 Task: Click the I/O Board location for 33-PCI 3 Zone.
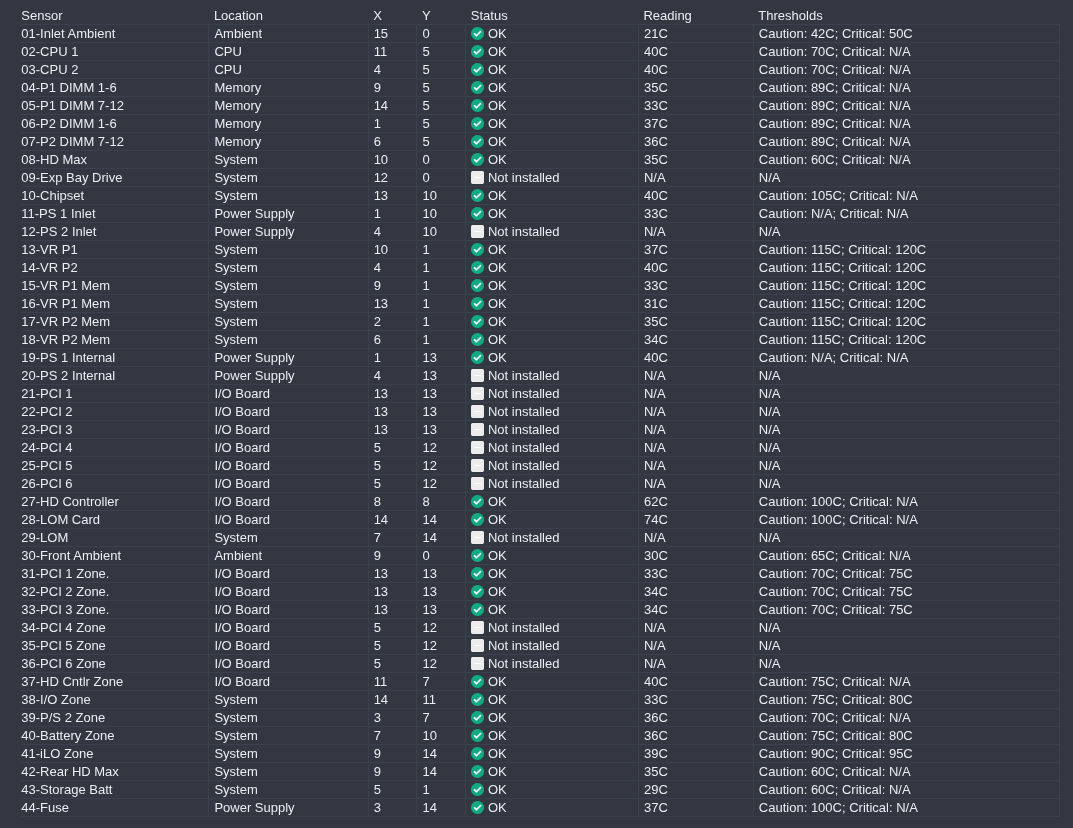pyautogui.click(x=242, y=610)
